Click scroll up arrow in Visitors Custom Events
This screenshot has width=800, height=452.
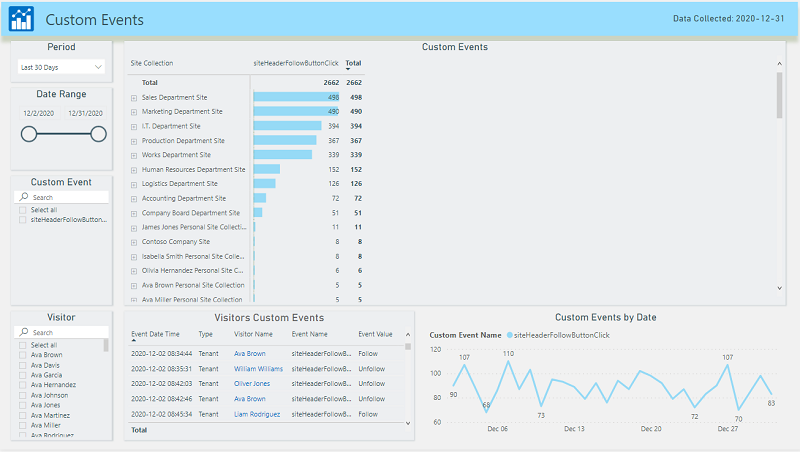408,335
